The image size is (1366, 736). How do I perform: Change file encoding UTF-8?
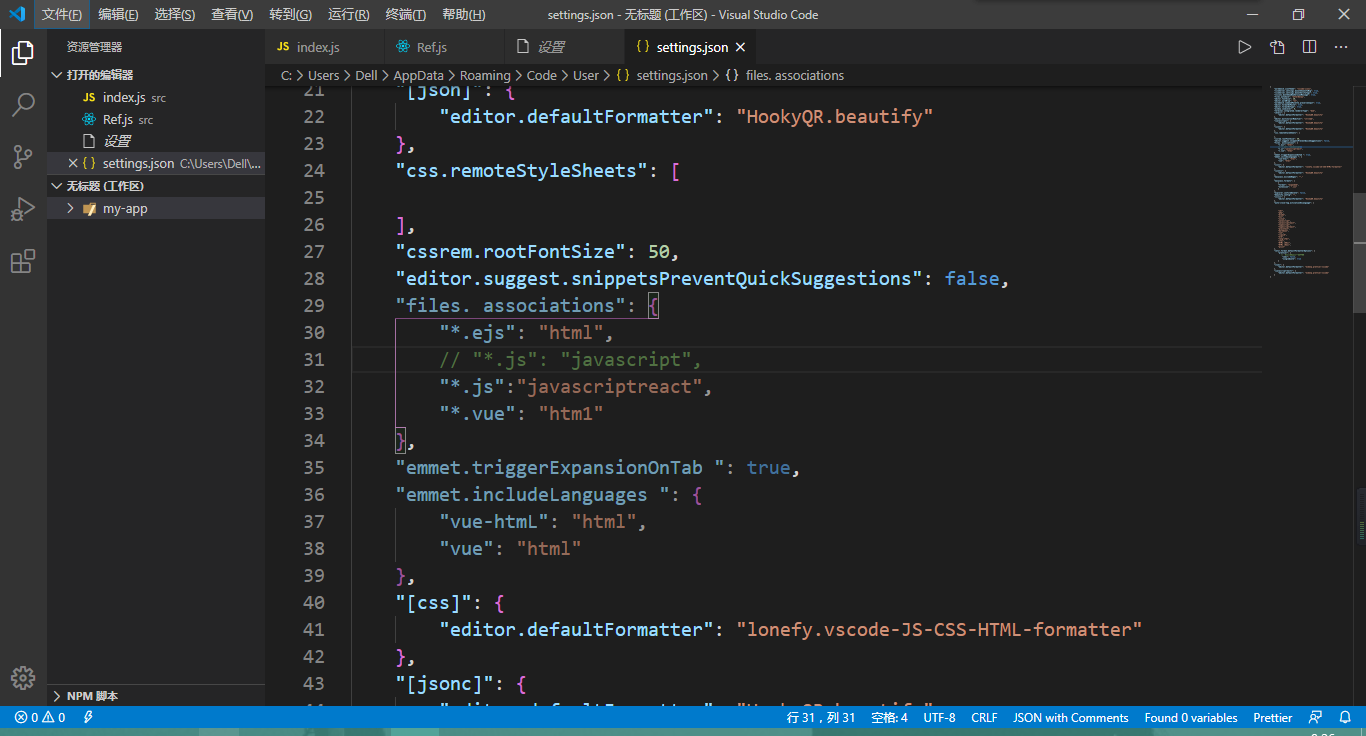939,718
